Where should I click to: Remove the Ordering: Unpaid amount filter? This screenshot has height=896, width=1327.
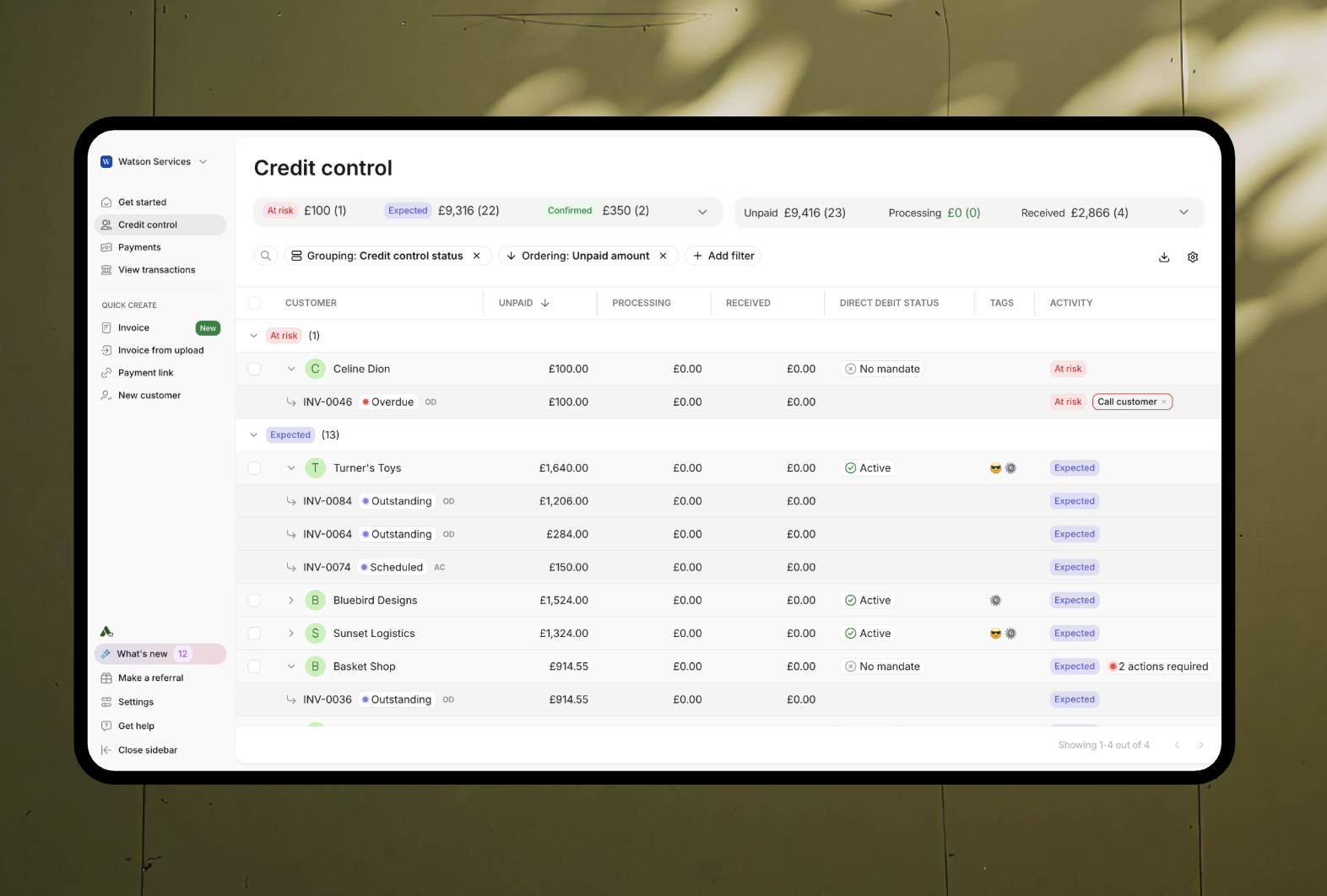tap(663, 256)
